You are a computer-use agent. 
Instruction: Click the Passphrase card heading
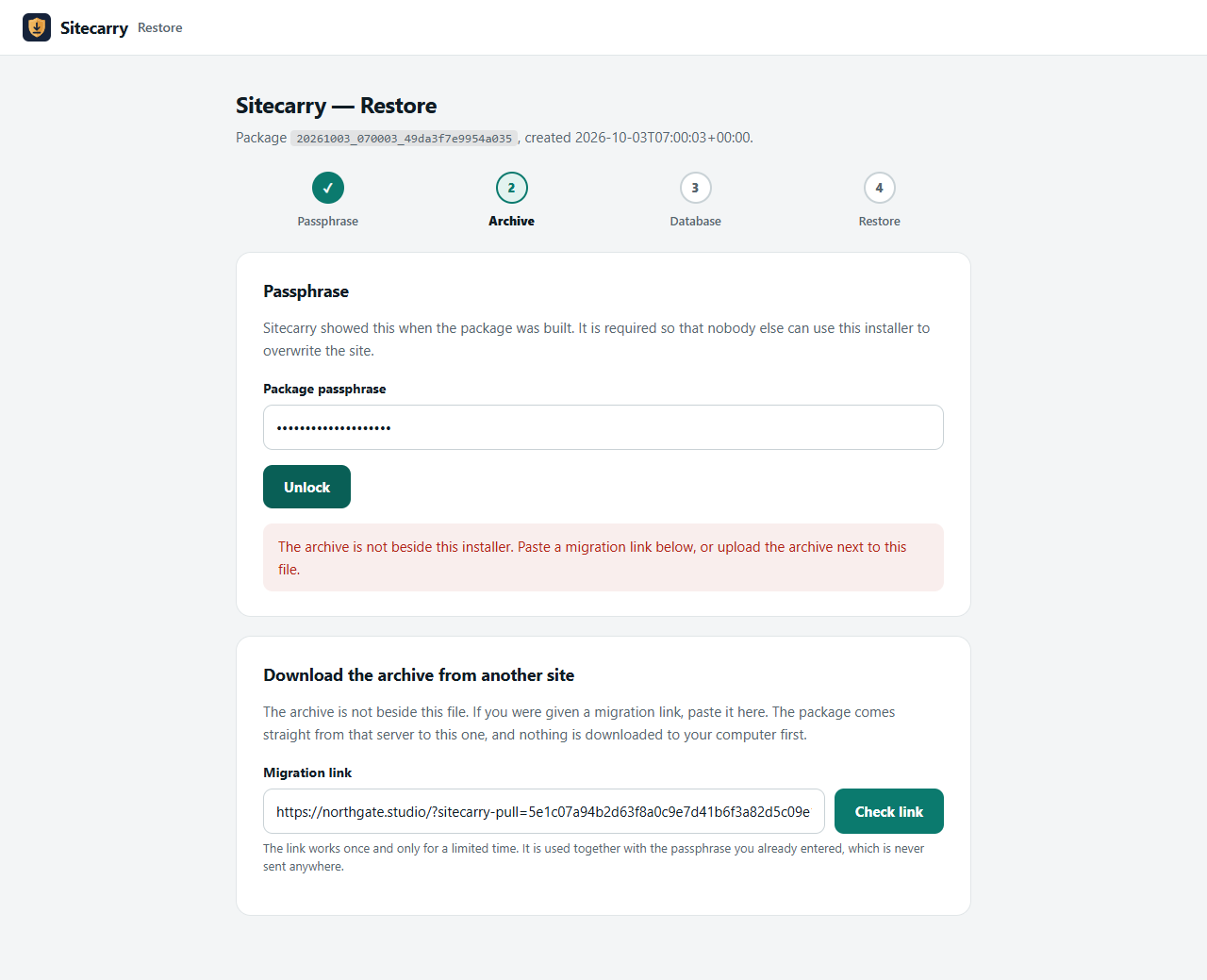pos(306,291)
